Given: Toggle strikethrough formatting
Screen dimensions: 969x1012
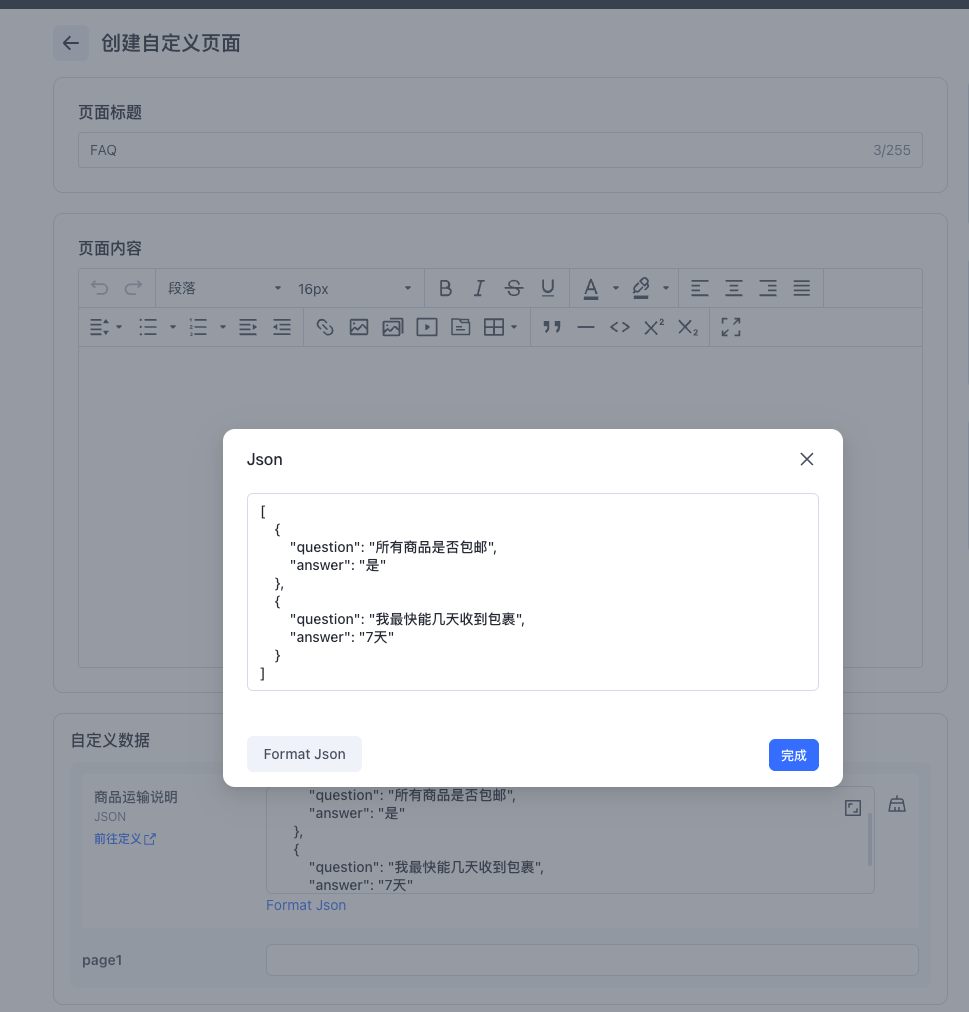Looking at the screenshot, I should pos(514,288).
